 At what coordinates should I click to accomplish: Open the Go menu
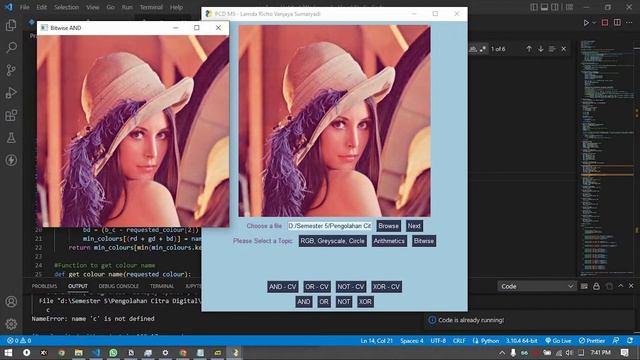[x=111, y=7]
